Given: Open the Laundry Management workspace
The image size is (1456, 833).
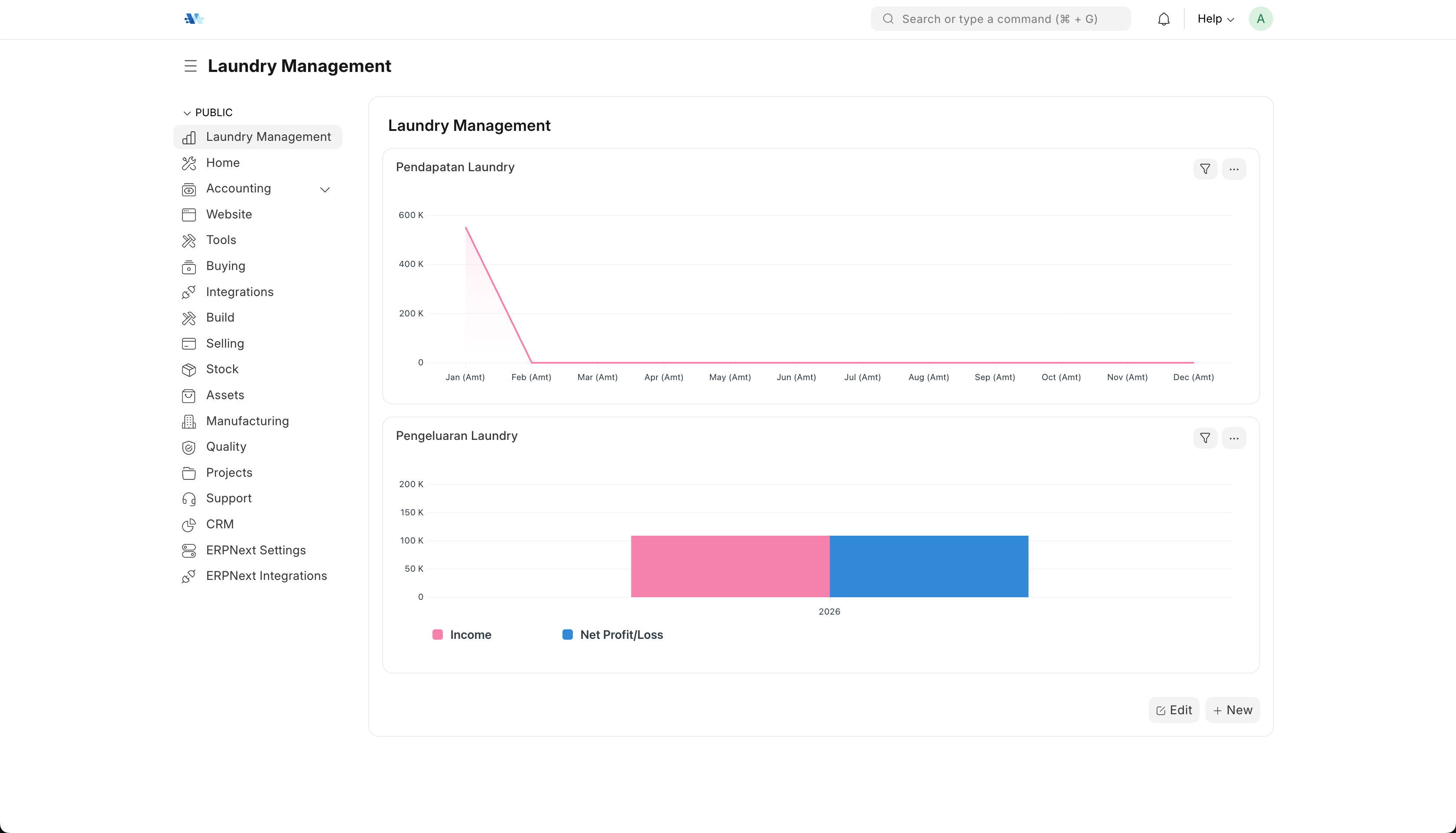Looking at the screenshot, I should [257, 137].
